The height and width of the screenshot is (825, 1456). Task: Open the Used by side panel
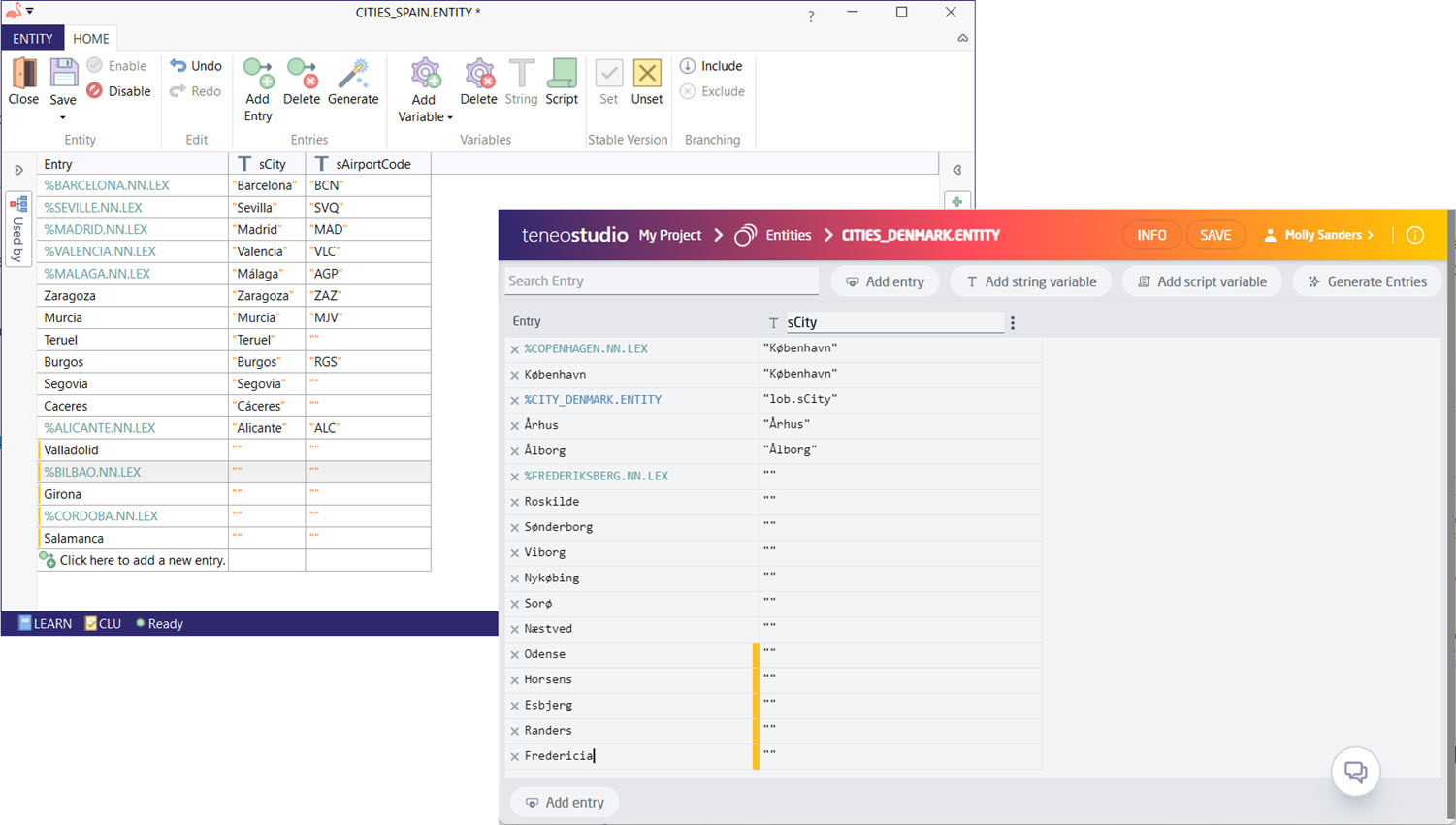point(18,228)
